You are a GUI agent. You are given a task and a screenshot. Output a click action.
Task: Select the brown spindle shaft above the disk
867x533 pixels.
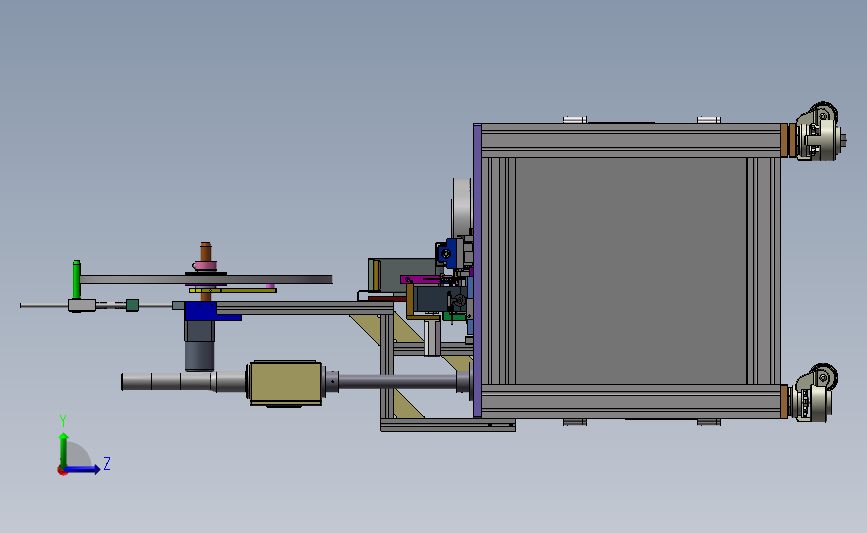click(206, 252)
